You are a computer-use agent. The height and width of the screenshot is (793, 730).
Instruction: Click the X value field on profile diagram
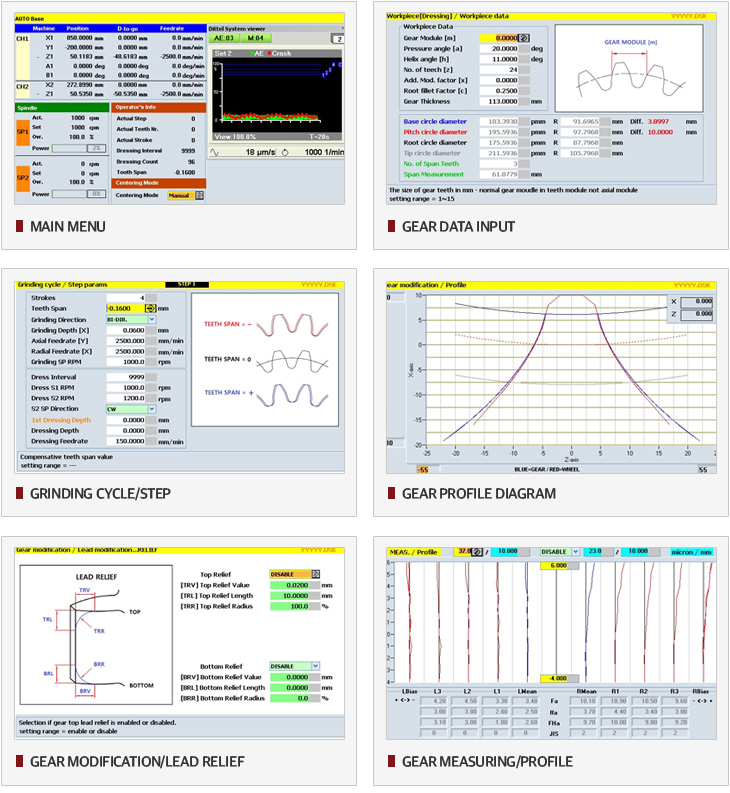coord(697,301)
